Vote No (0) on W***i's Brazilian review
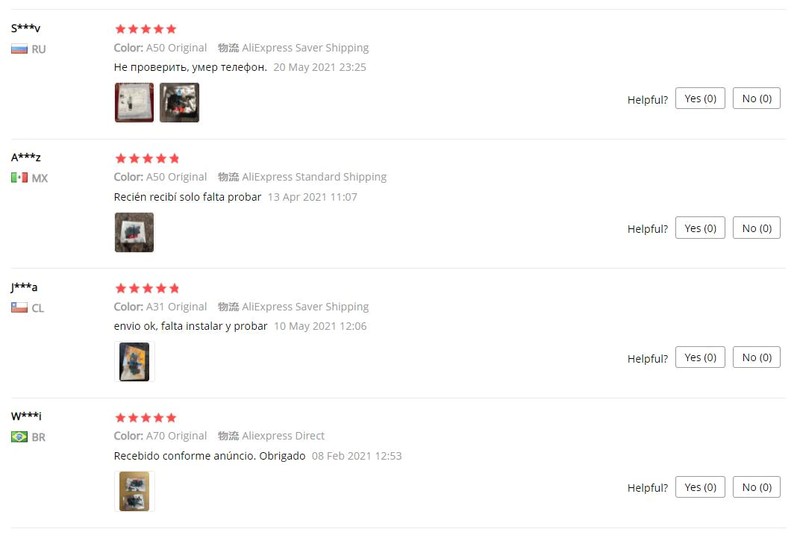Image resolution: width=800 pixels, height=538 pixels. pos(757,487)
